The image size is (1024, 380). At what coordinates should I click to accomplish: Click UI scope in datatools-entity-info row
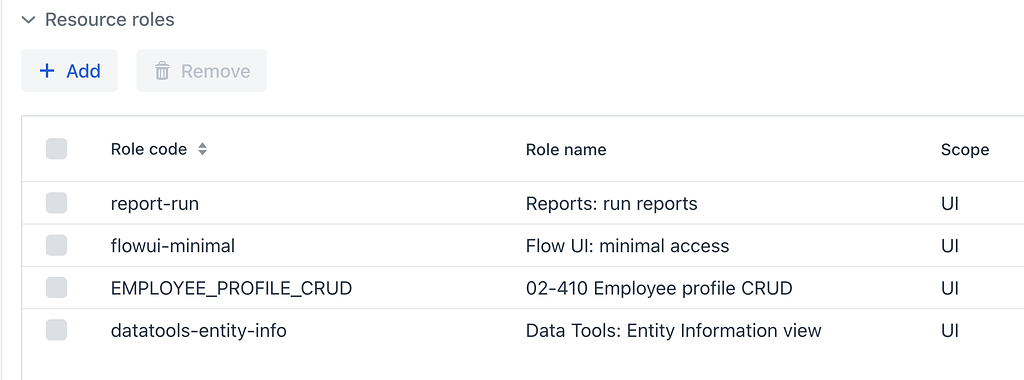[x=950, y=330]
